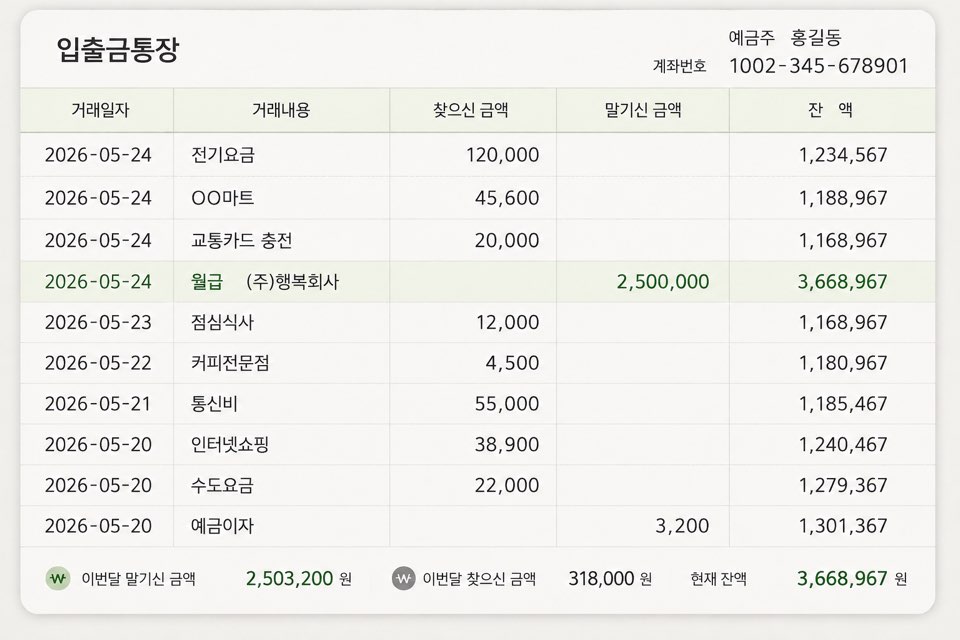The image size is (960, 640).
Task: Click the 찾으신 금액 column header
Action: click(471, 110)
